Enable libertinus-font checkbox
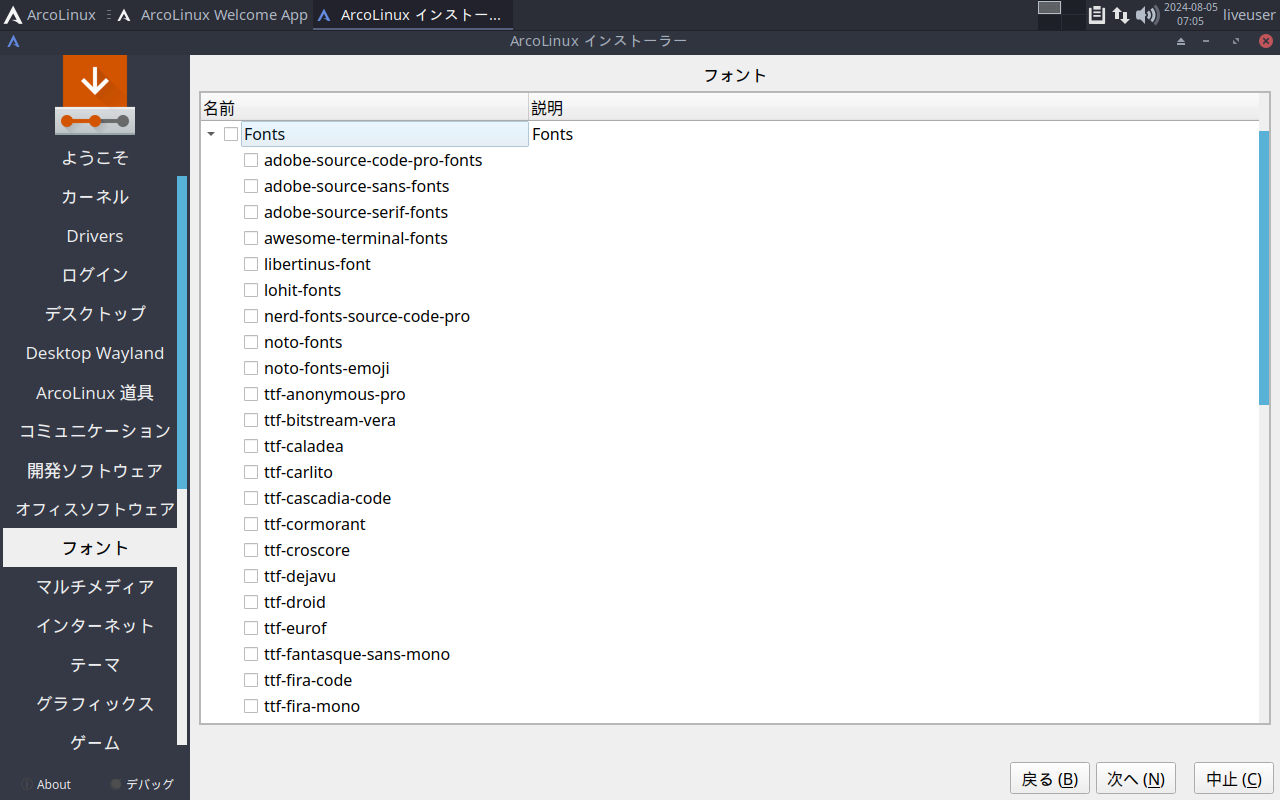 click(251, 264)
